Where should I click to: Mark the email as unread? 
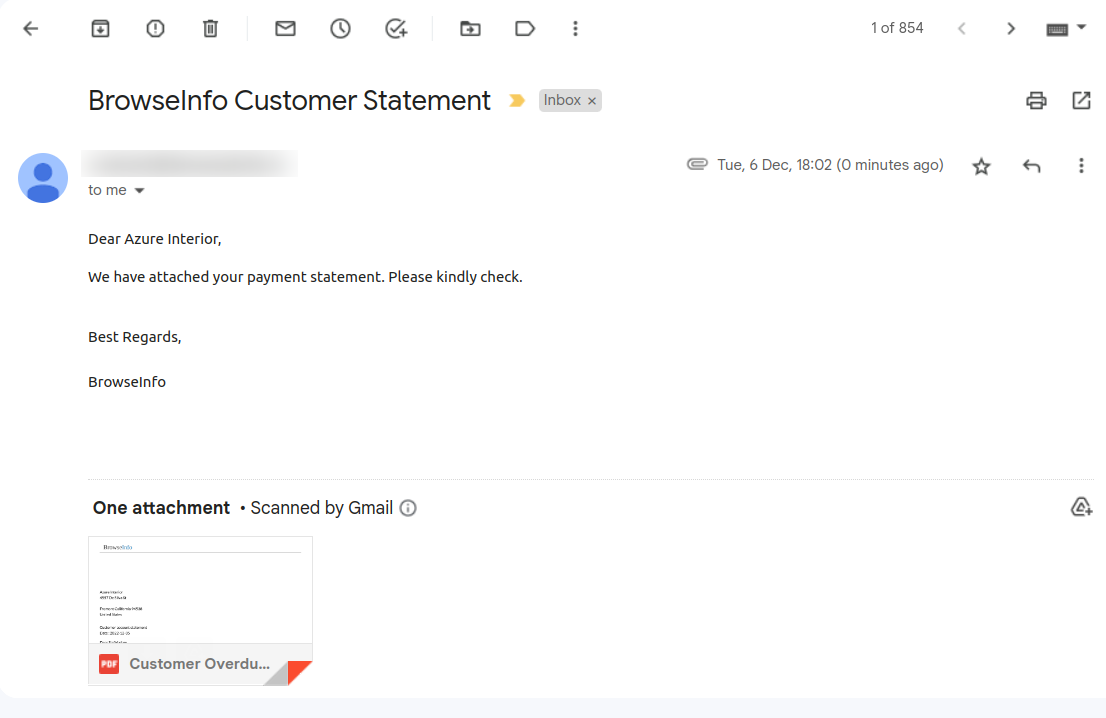coord(285,28)
